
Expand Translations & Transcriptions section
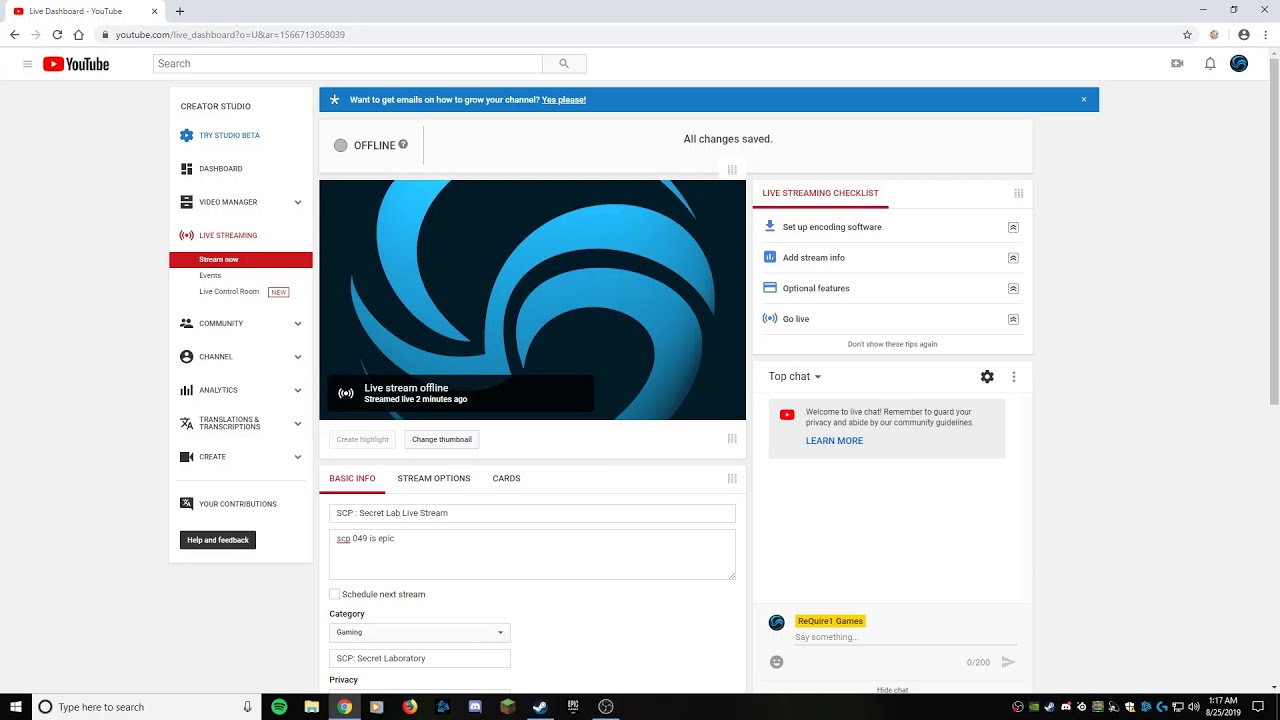298,424
